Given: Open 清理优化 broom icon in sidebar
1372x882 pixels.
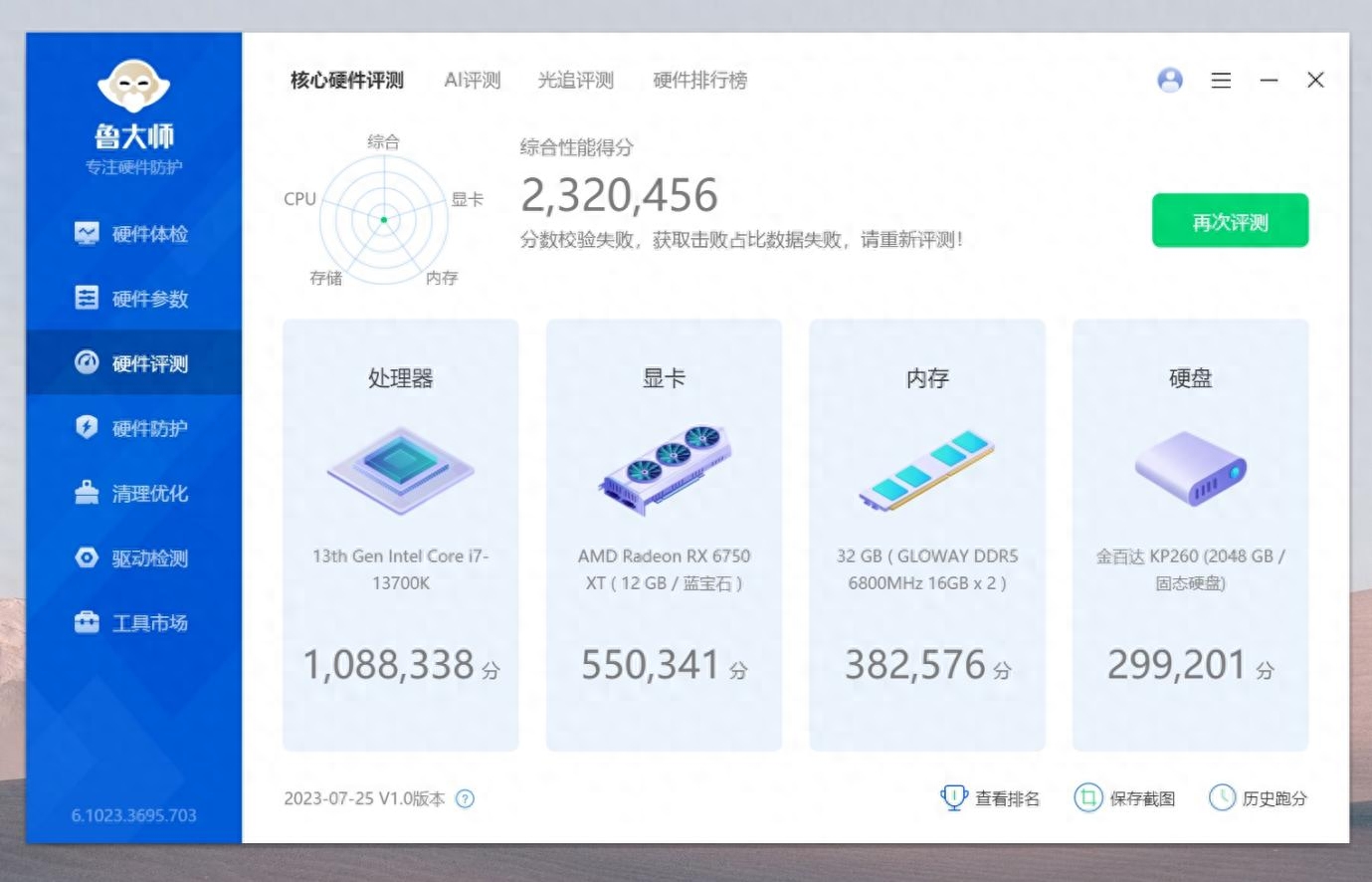Looking at the screenshot, I should (87, 492).
